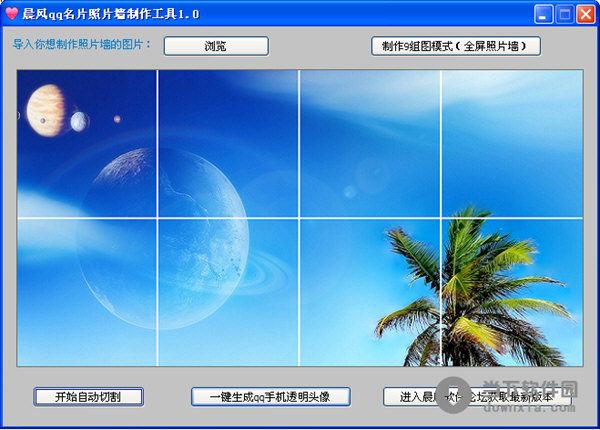Minimize the 晨风qq名片照片墙制作工具 window
This screenshot has height=430, width=600.
coord(543,15)
